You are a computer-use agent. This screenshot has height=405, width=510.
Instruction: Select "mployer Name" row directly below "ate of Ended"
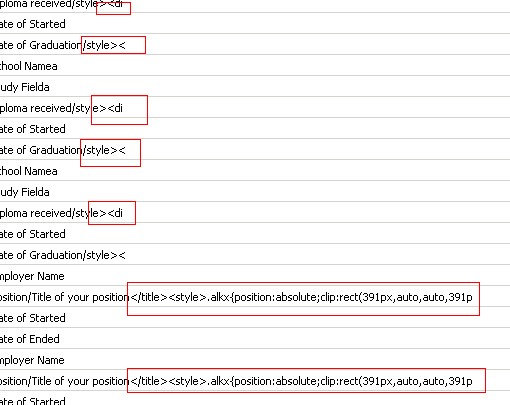click(x=255, y=360)
